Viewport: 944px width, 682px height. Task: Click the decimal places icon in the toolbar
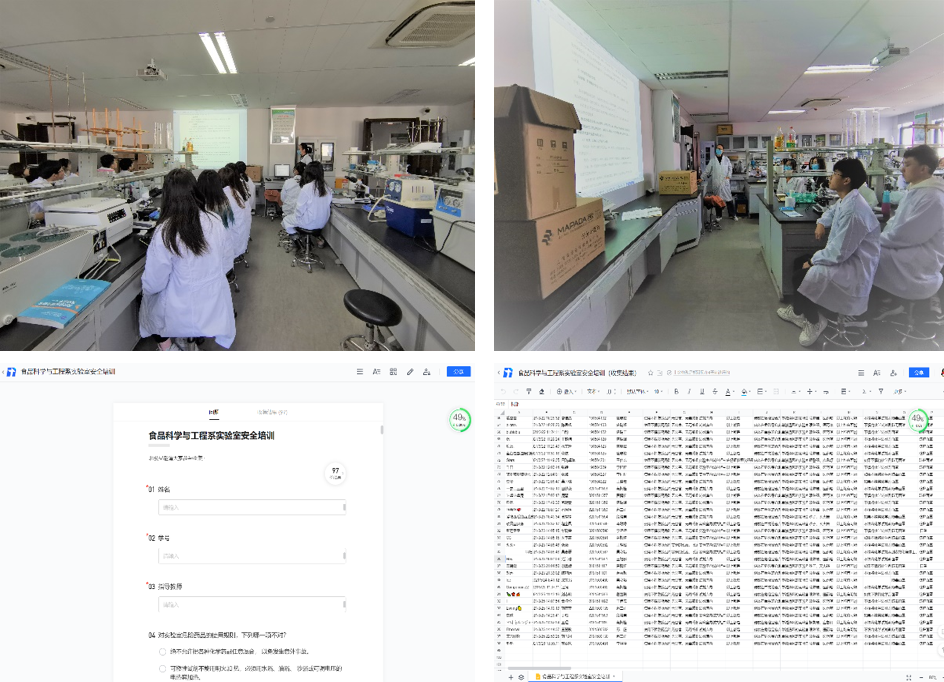[612, 392]
